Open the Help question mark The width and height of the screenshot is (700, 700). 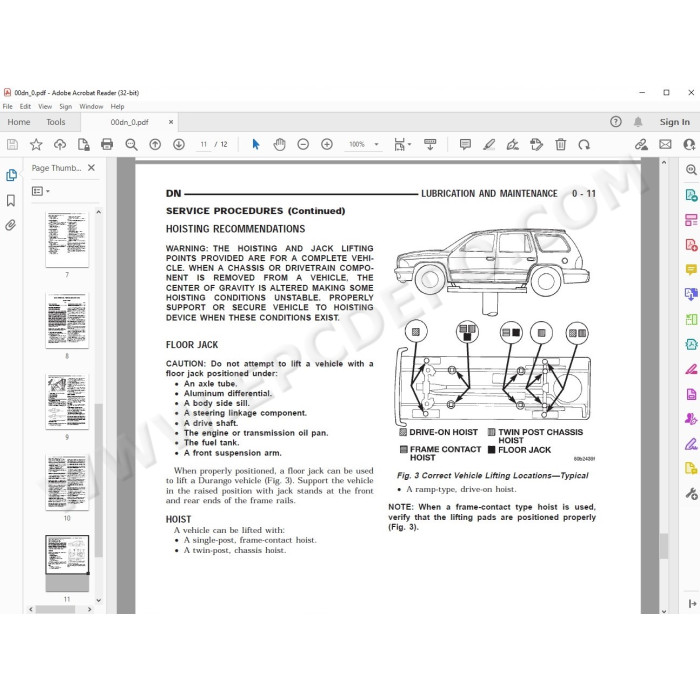click(x=616, y=121)
